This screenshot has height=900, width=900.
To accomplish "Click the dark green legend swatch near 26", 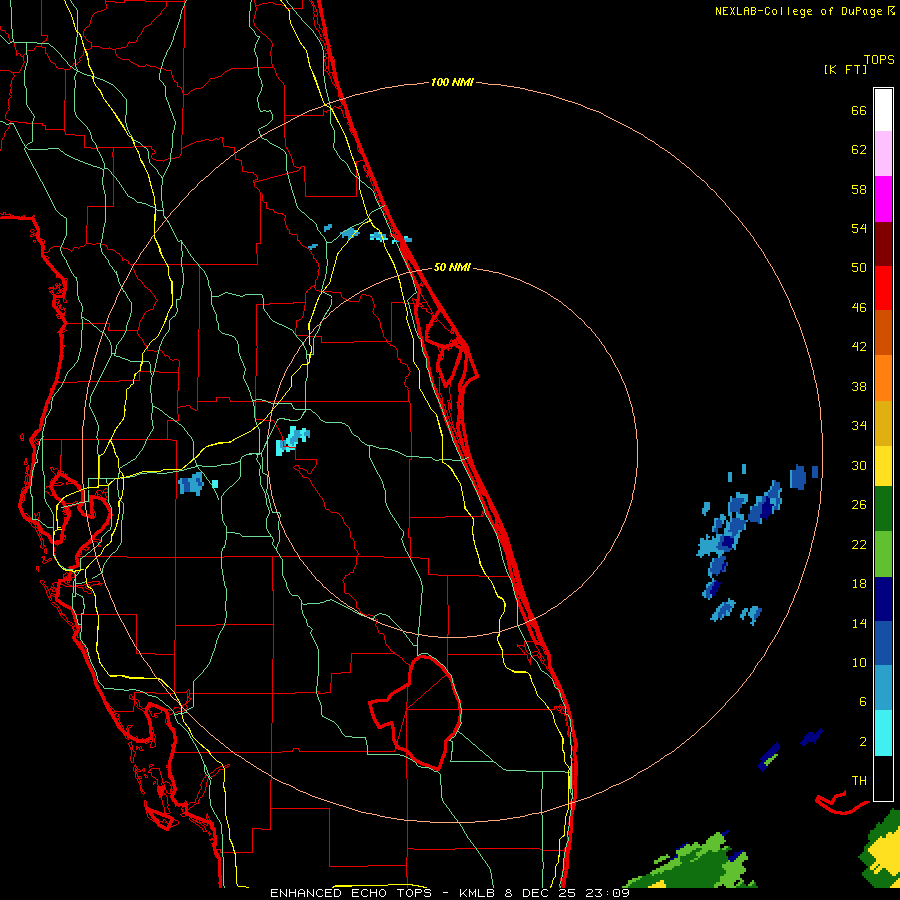I will tap(883, 509).
